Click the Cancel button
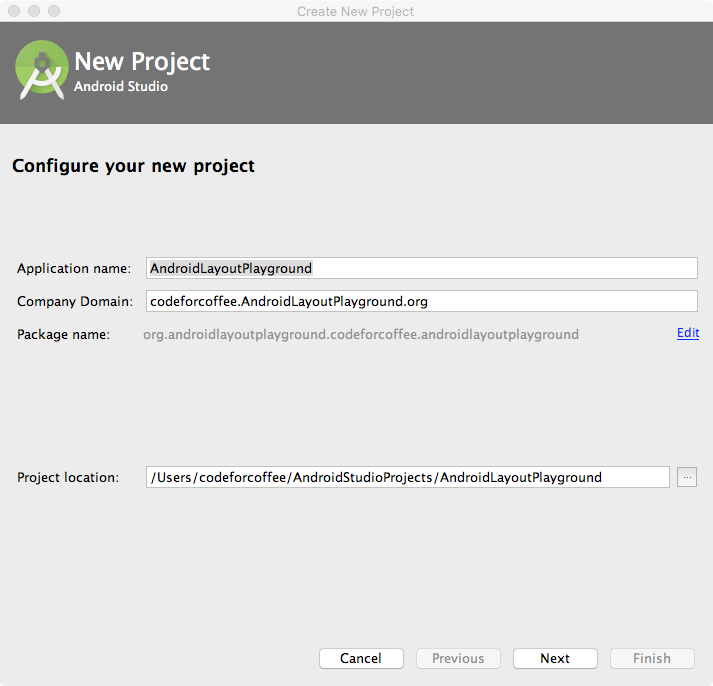713x686 pixels. [x=361, y=658]
